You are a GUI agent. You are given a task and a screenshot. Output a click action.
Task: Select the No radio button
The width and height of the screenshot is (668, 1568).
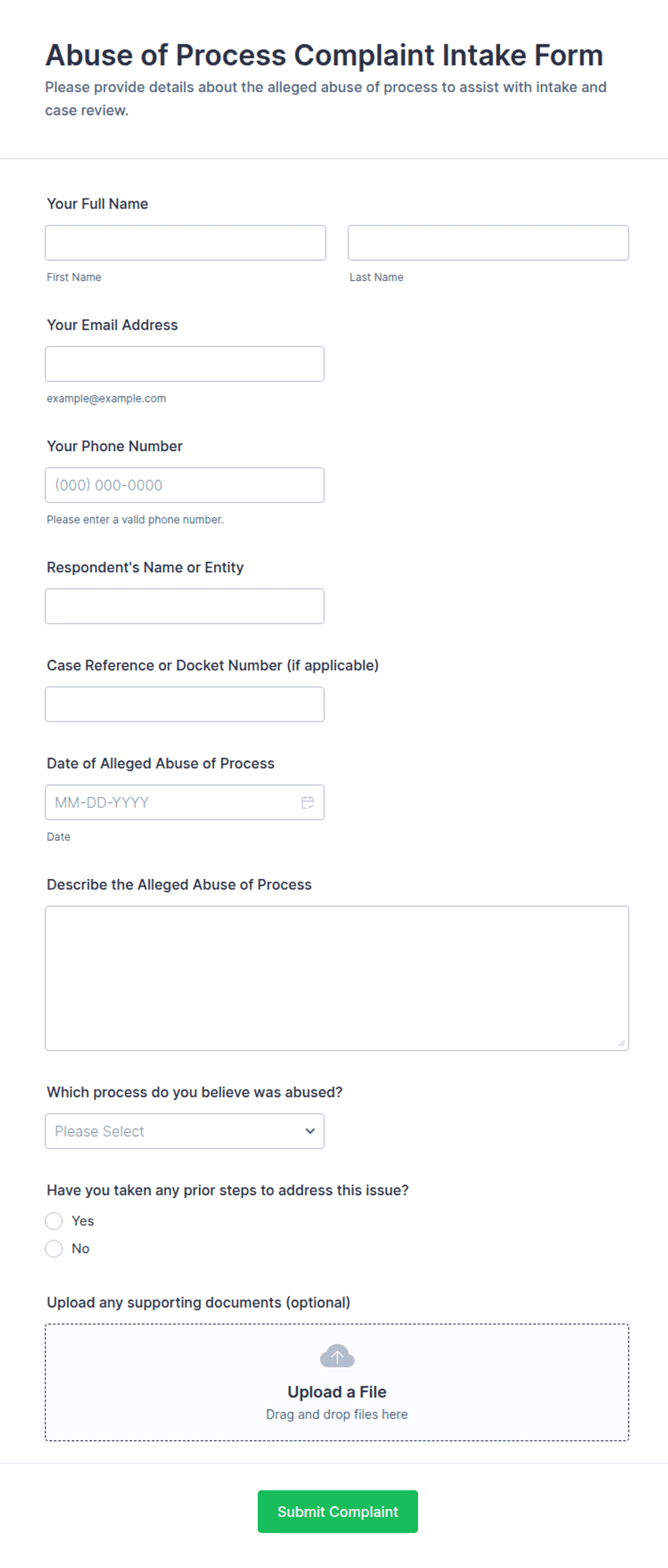pyautogui.click(x=54, y=1248)
